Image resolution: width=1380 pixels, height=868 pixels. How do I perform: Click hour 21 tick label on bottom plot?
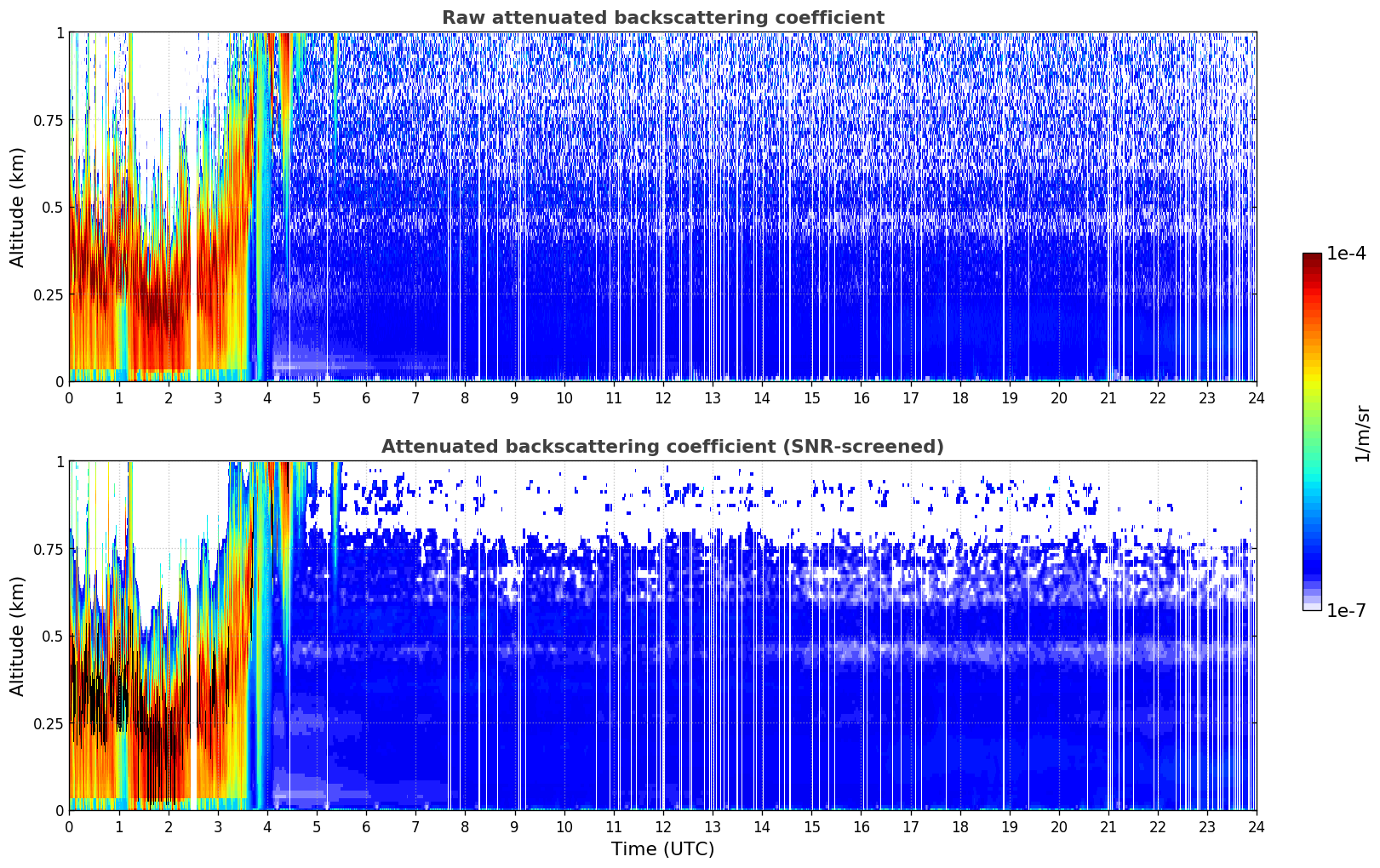click(x=1108, y=826)
